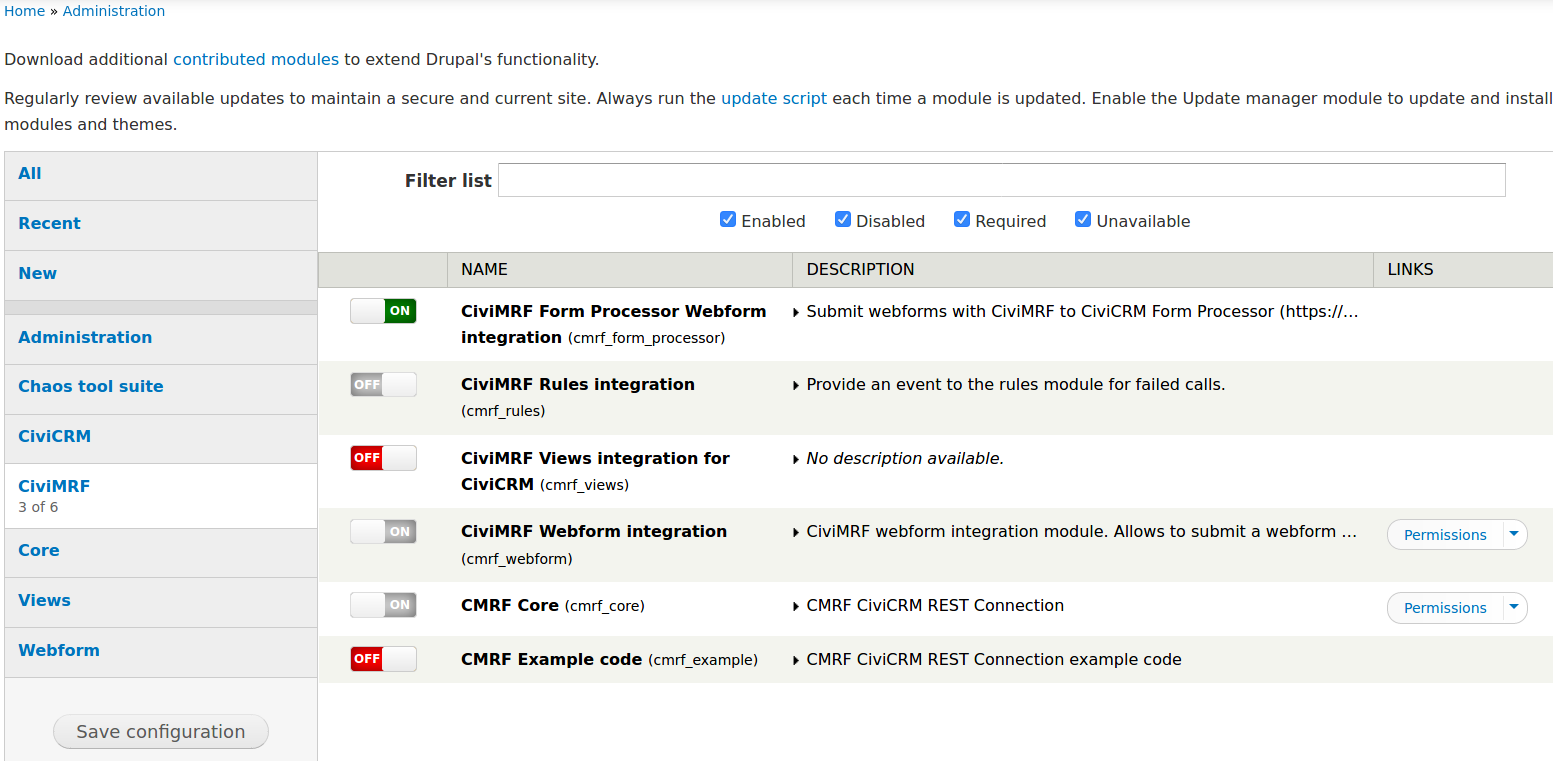This screenshot has height=761, width=1553.
Task: Toggle the Required filter checkbox
Action: pyautogui.click(x=962, y=220)
